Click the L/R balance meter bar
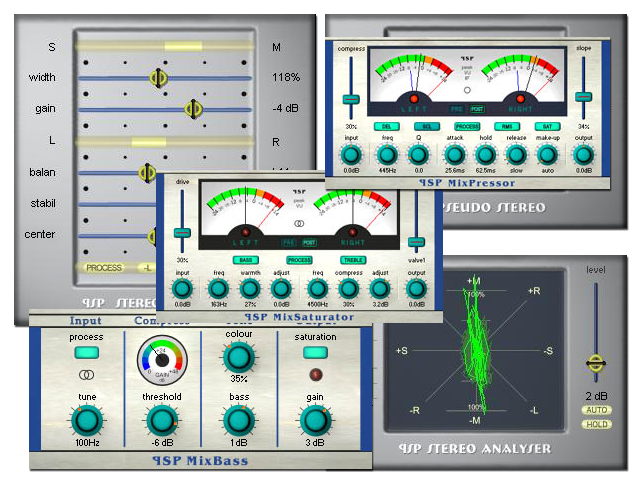Viewport: 640px width, 480px height. click(x=165, y=142)
